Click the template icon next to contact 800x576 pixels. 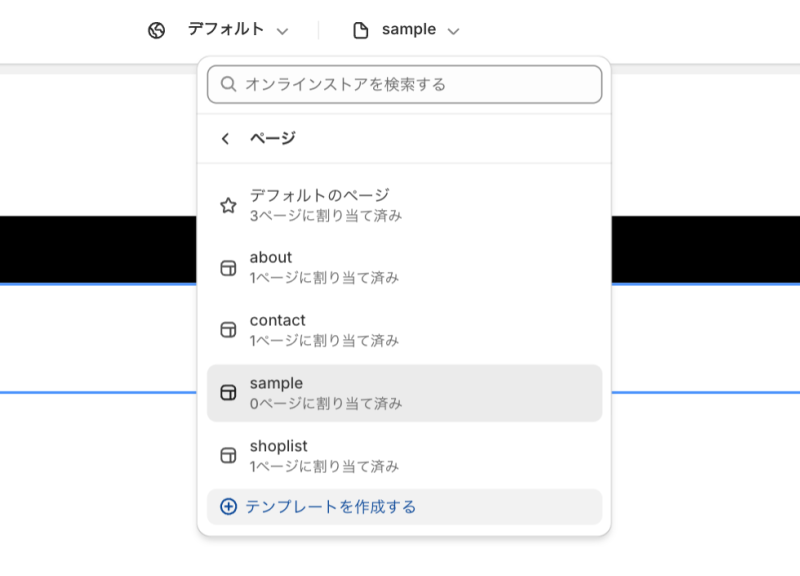[228, 330]
